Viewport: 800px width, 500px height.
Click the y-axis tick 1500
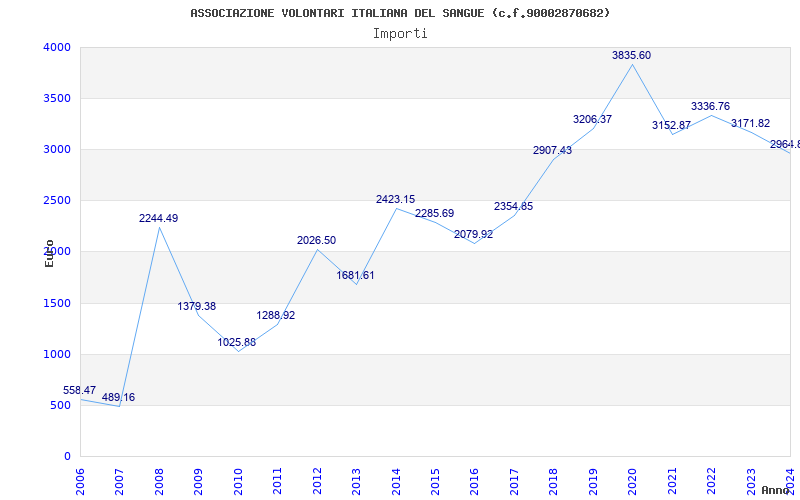[x=57, y=304]
